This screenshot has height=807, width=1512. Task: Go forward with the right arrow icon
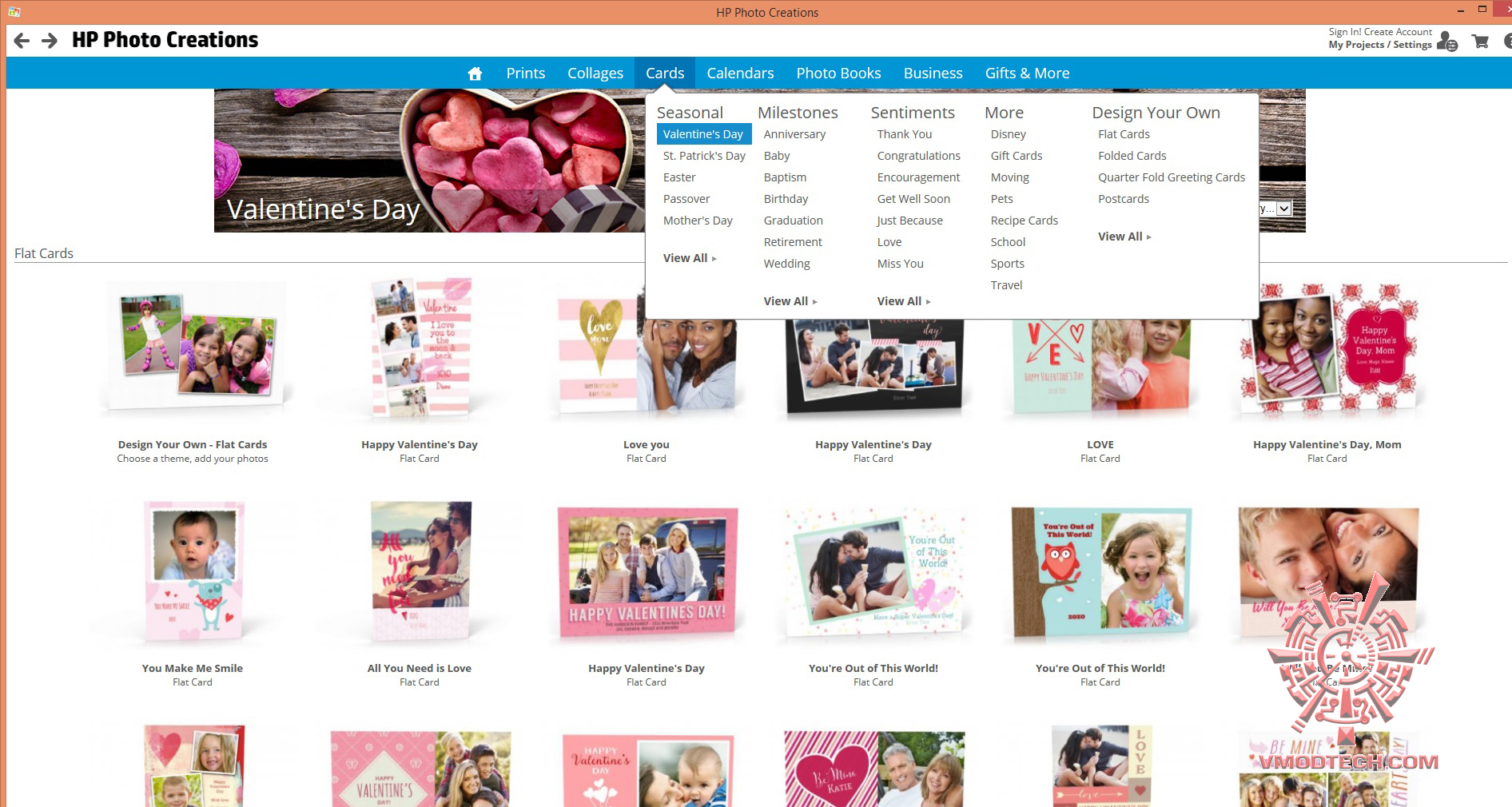(50, 41)
